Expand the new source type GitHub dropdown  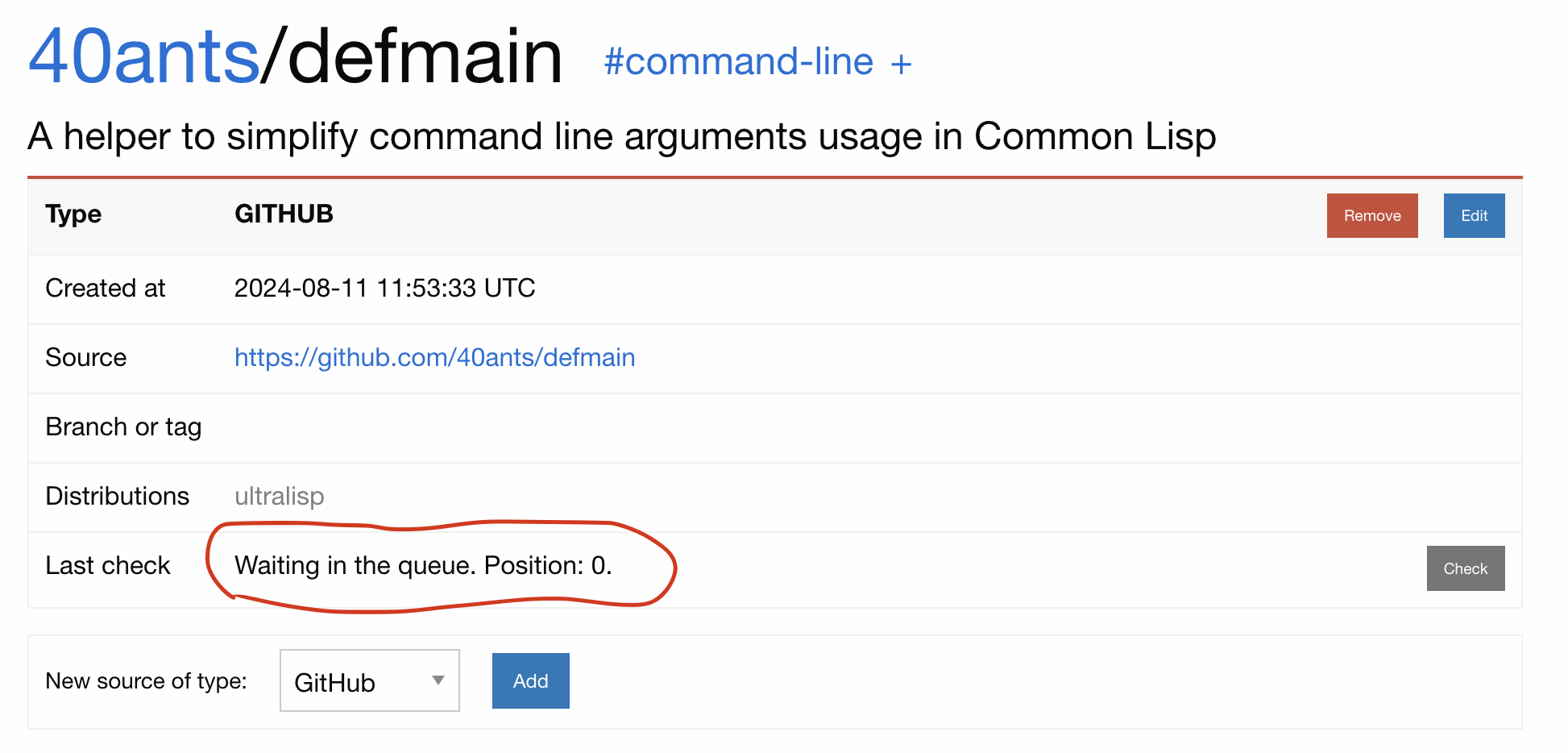370,680
